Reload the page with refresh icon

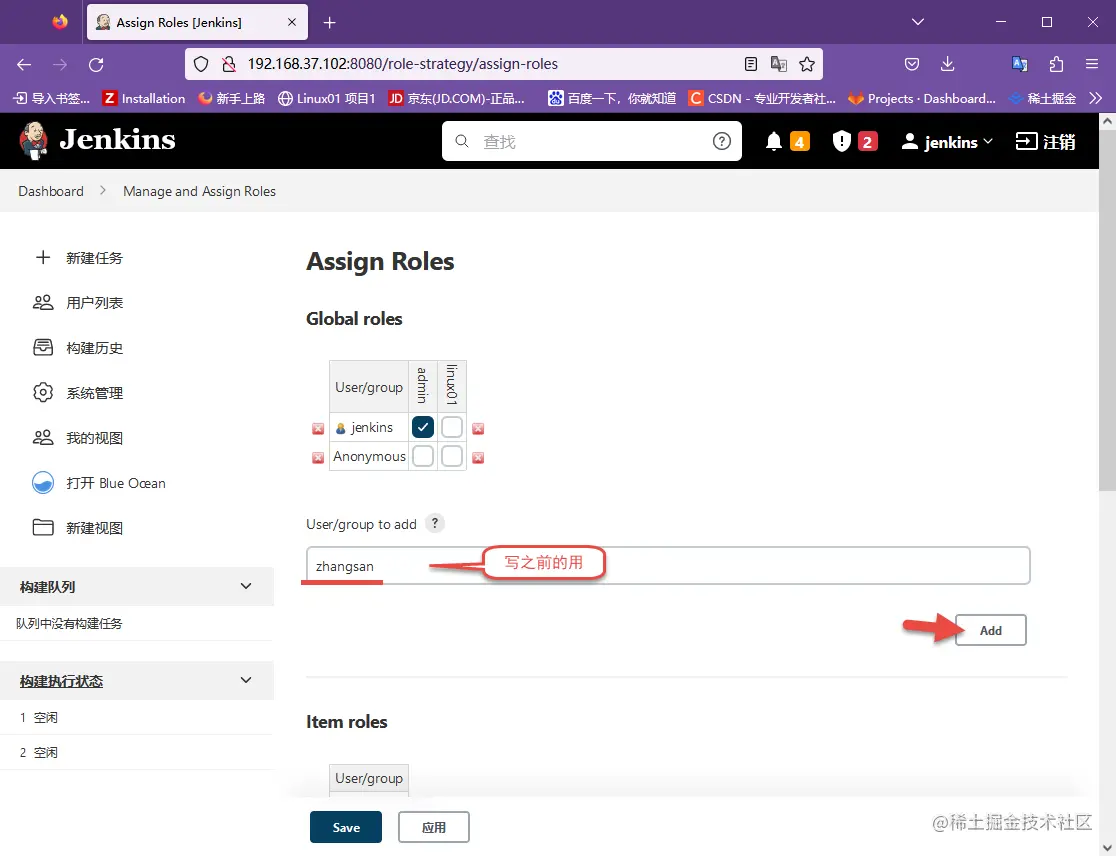click(x=96, y=64)
